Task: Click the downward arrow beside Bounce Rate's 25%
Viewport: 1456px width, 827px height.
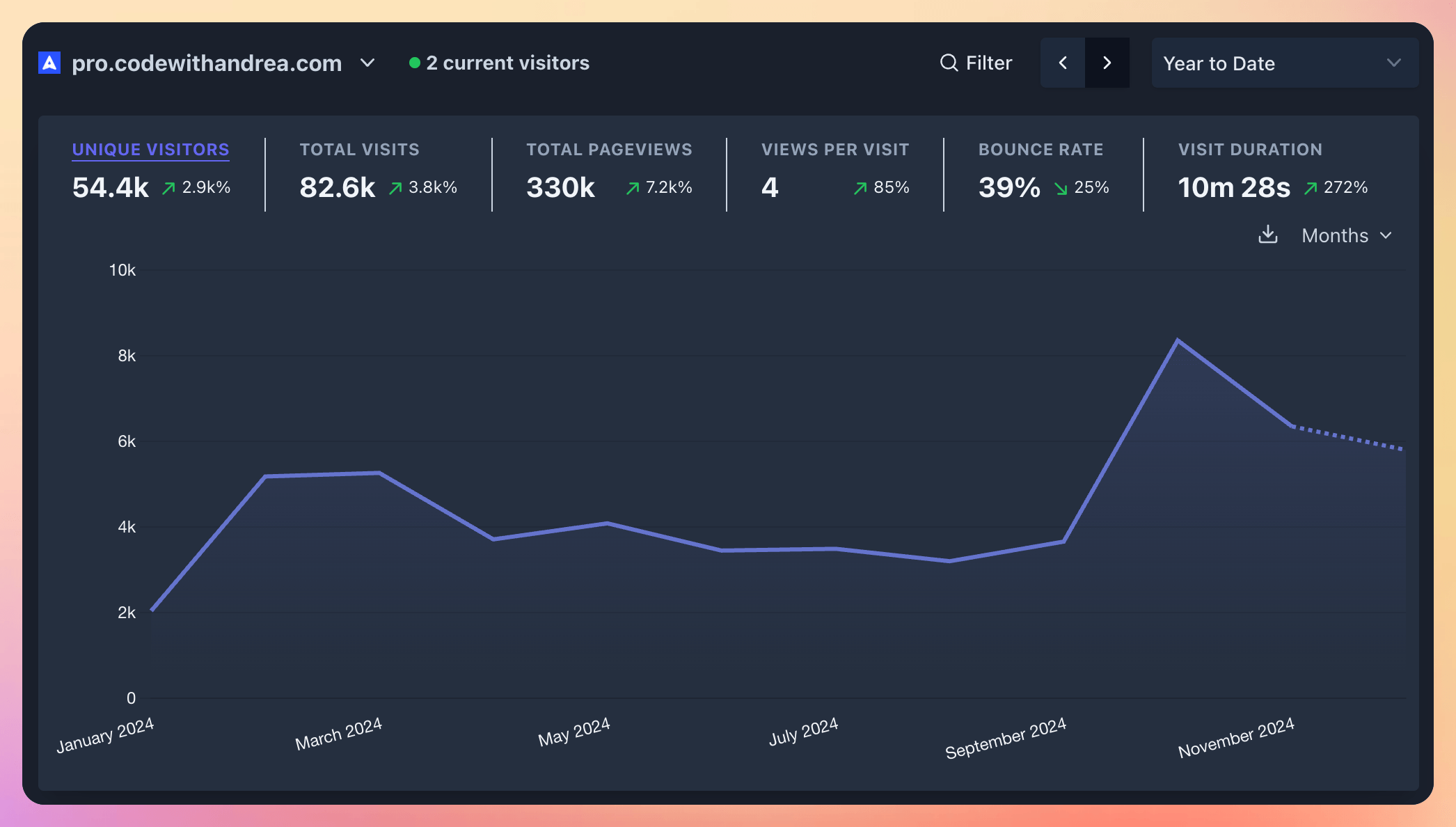Action: point(1061,188)
